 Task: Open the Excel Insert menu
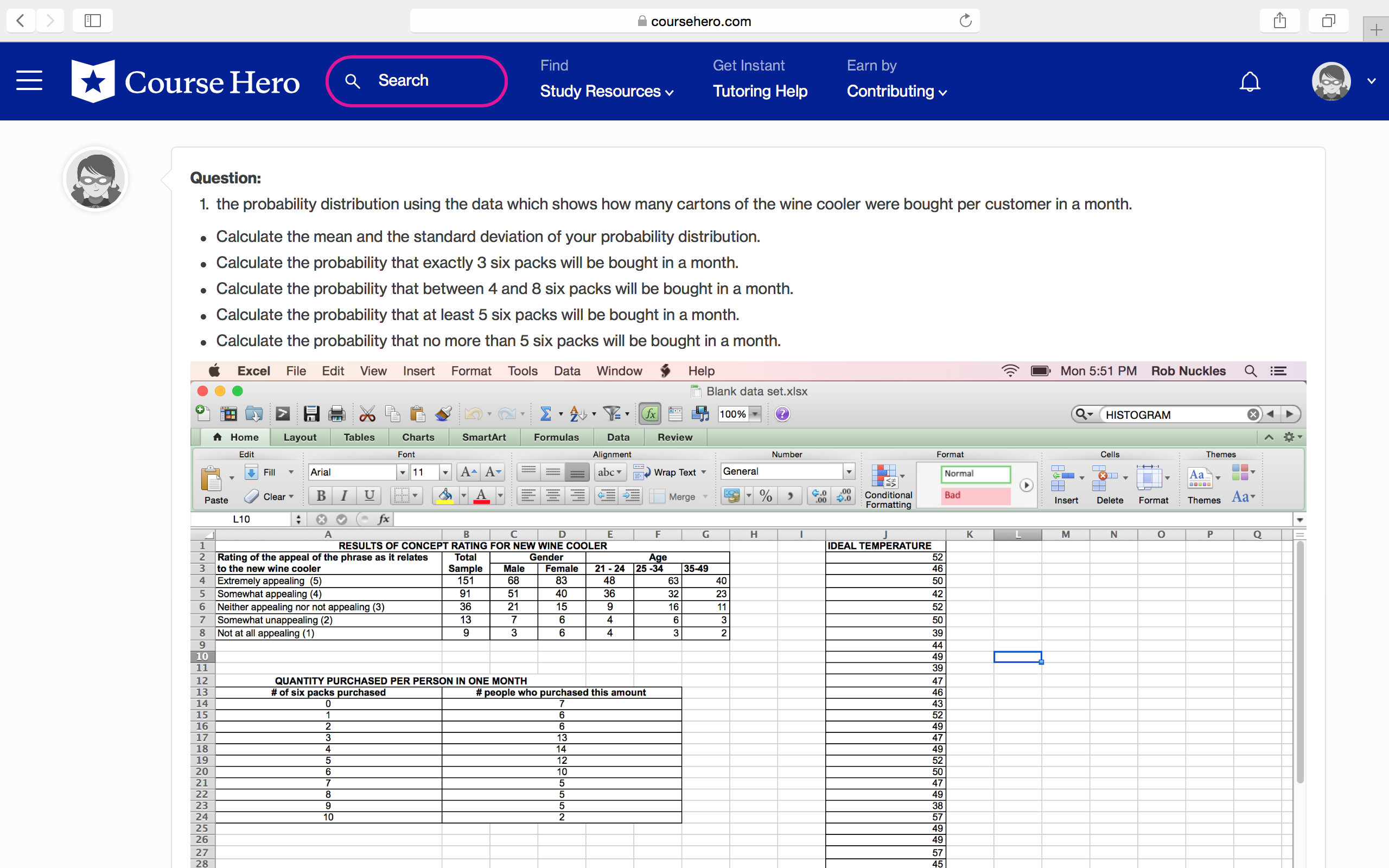(x=418, y=371)
